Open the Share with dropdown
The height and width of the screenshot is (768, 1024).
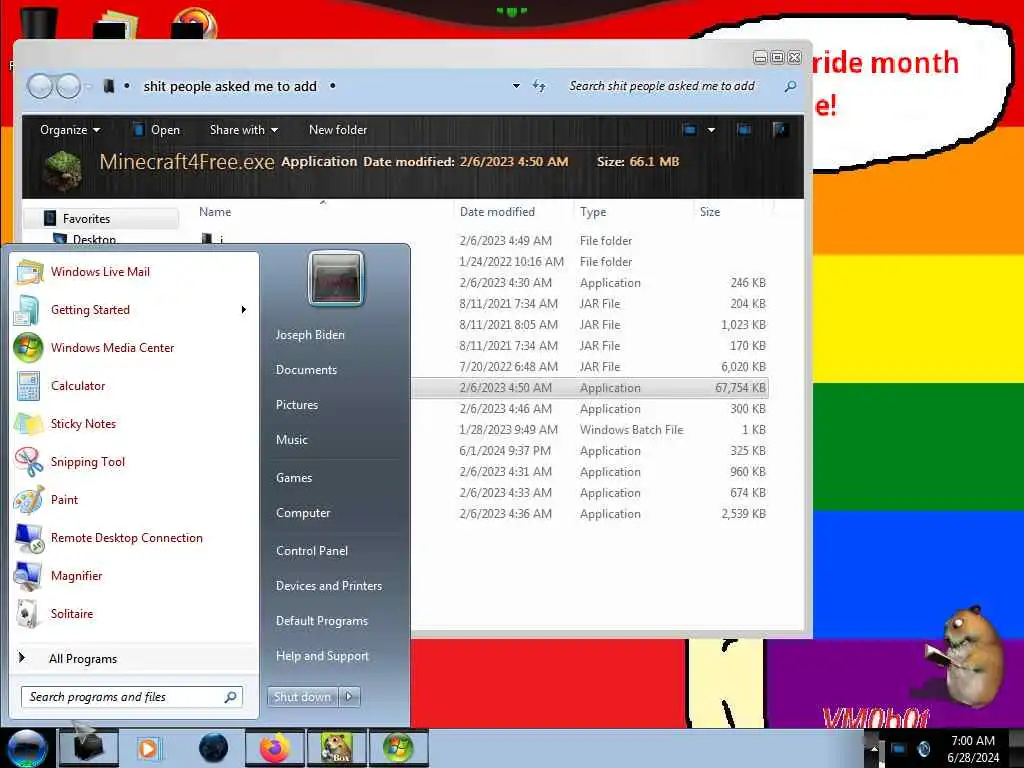coord(244,130)
